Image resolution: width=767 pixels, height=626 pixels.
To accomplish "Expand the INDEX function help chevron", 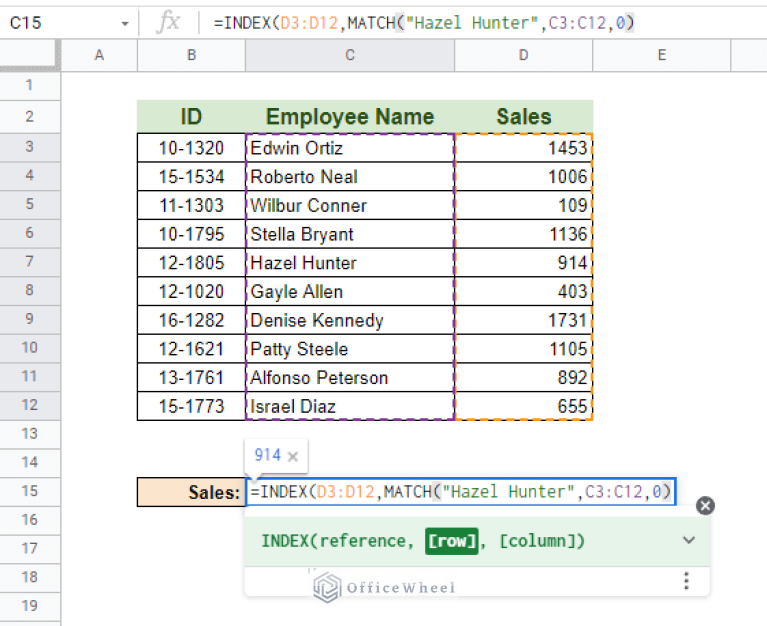I will click(x=689, y=540).
